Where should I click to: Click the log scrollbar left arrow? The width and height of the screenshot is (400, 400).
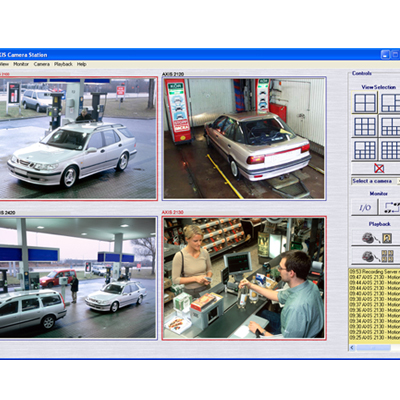click(352, 348)
